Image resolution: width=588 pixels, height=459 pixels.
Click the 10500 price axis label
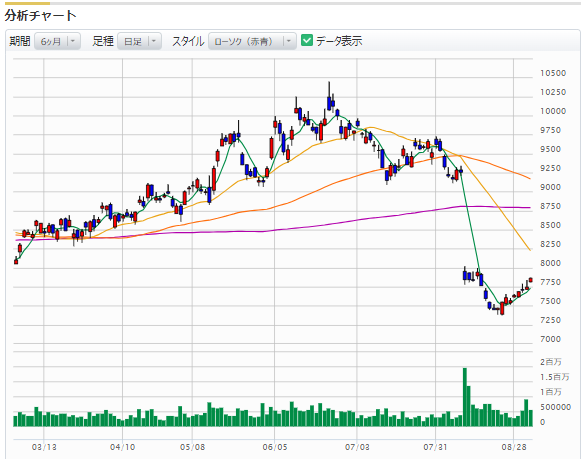[553, 73]
